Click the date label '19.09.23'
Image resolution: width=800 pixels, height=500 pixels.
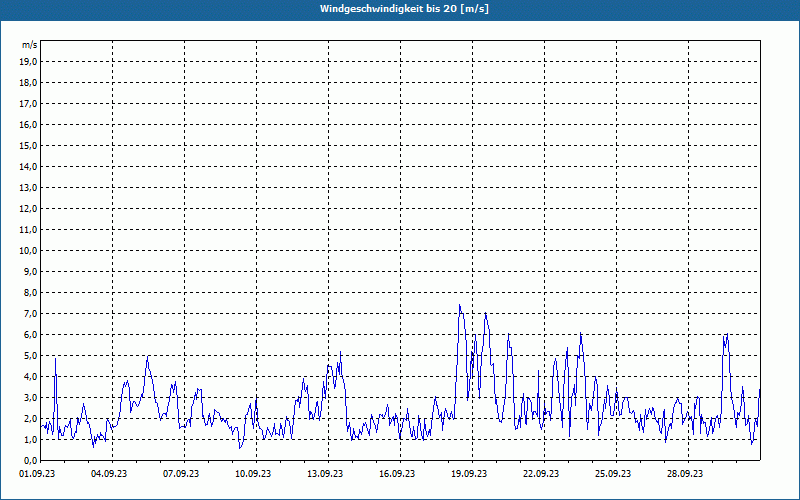pos(468,473)
